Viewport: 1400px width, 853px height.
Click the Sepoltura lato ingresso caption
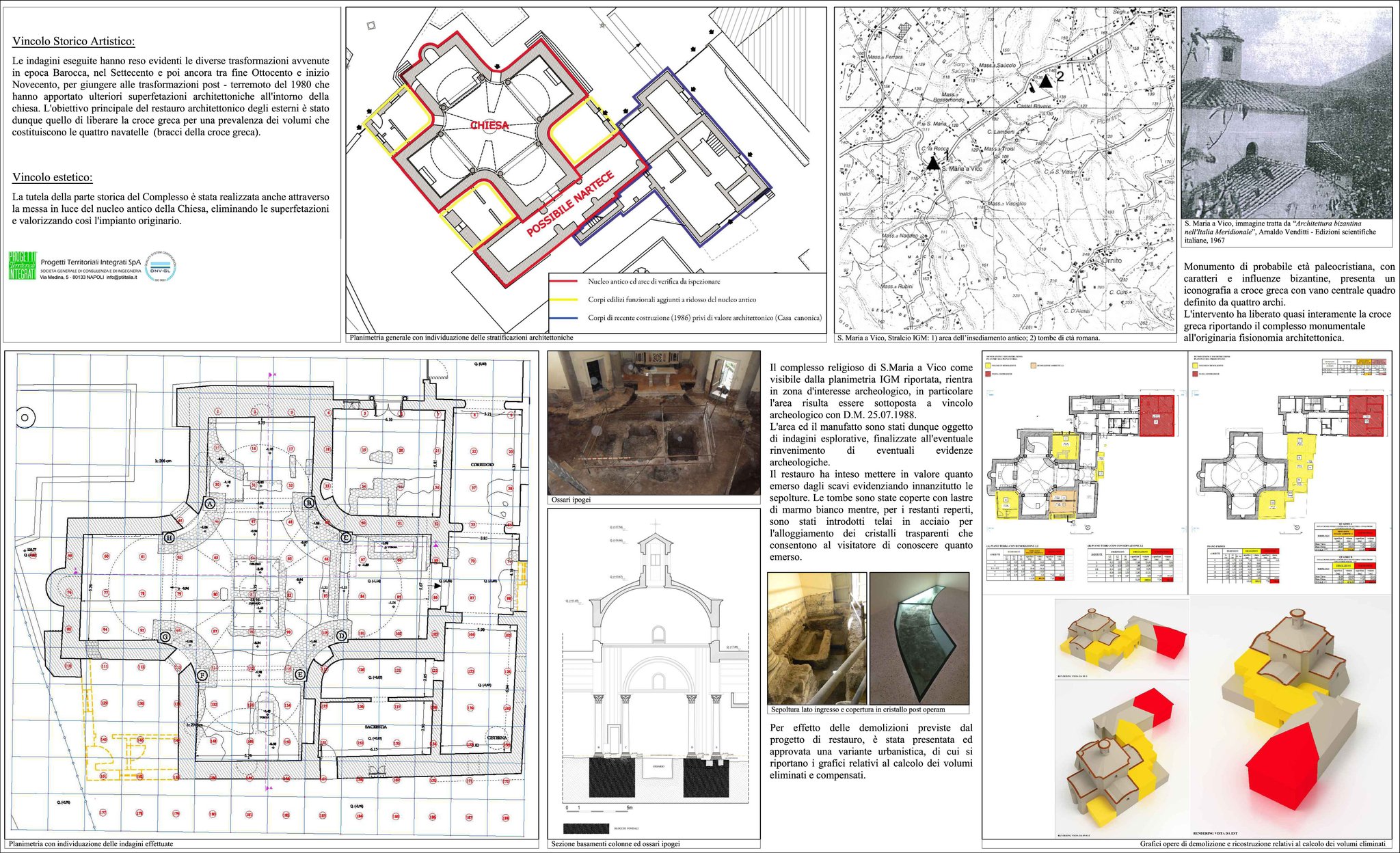pyautogui.click(x=858, y=709)
